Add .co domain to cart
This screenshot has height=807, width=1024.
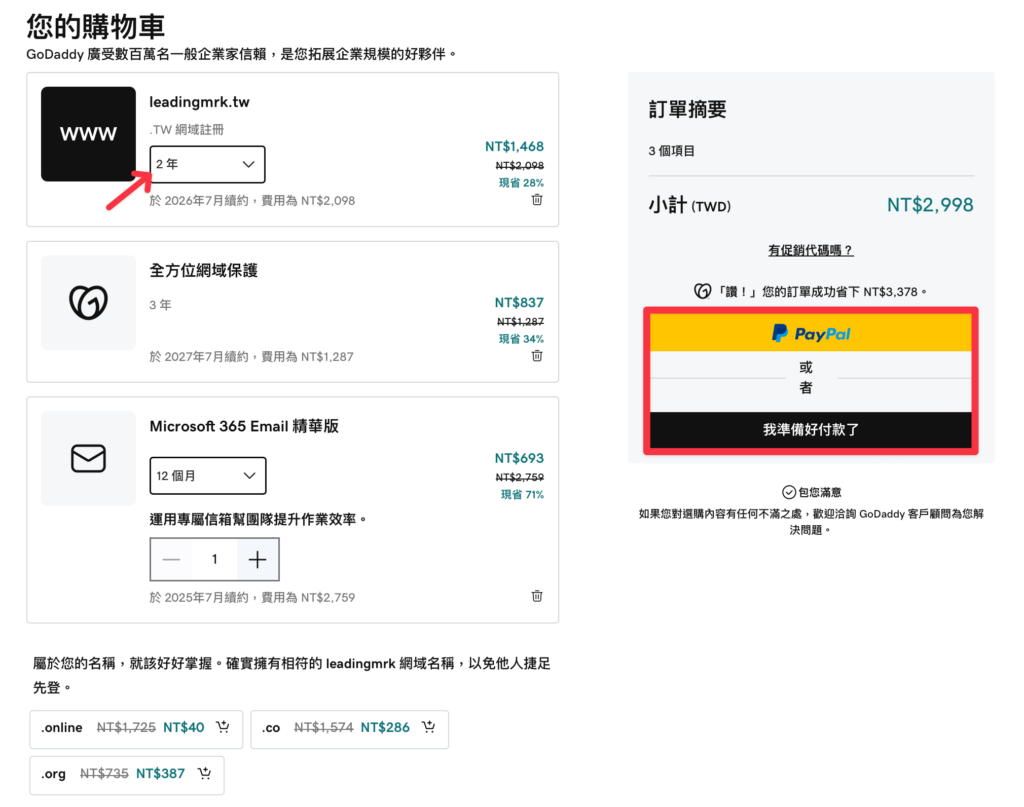[428, 727]
